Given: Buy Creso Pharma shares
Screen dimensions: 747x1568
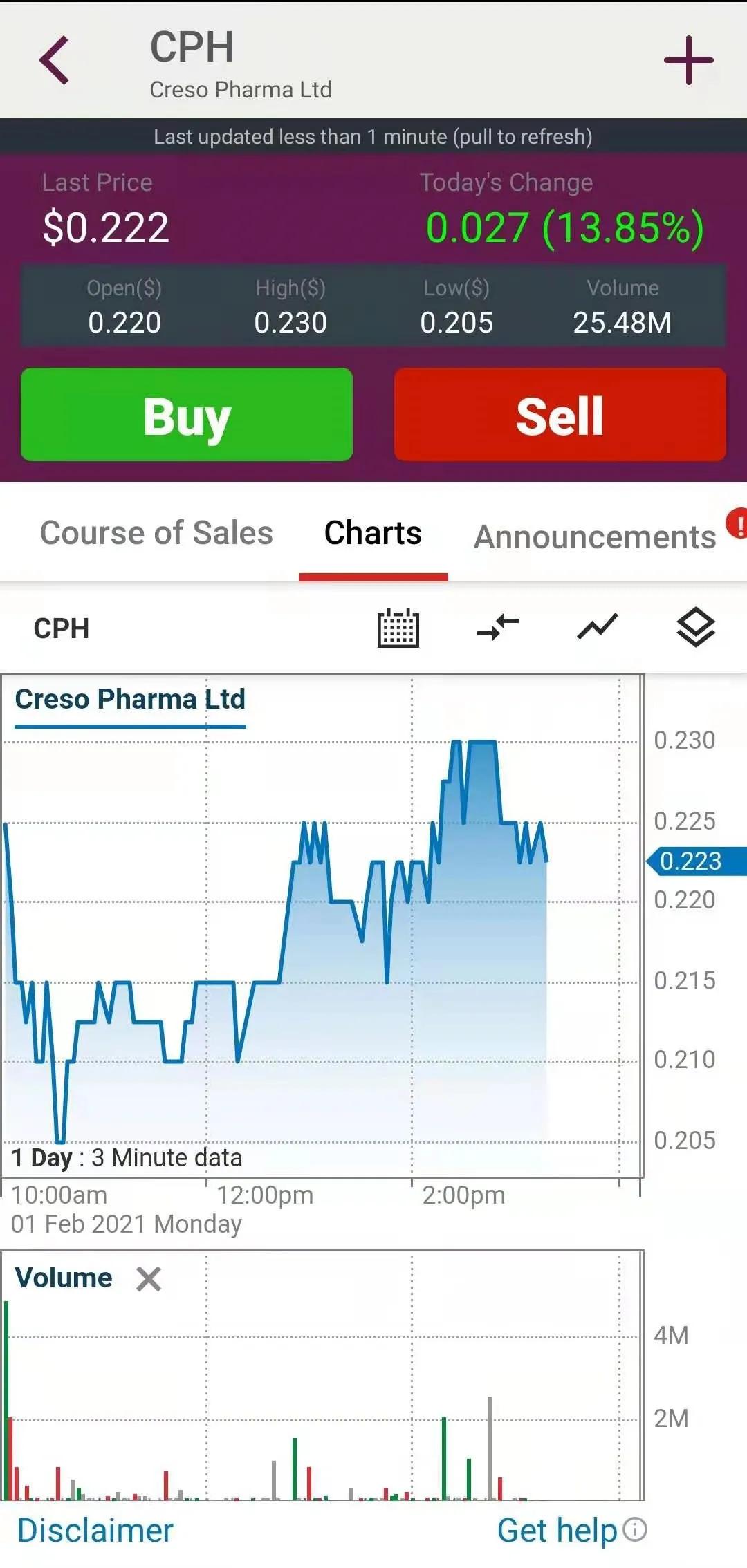Looking at the screenshot, I should click(187, 415).
